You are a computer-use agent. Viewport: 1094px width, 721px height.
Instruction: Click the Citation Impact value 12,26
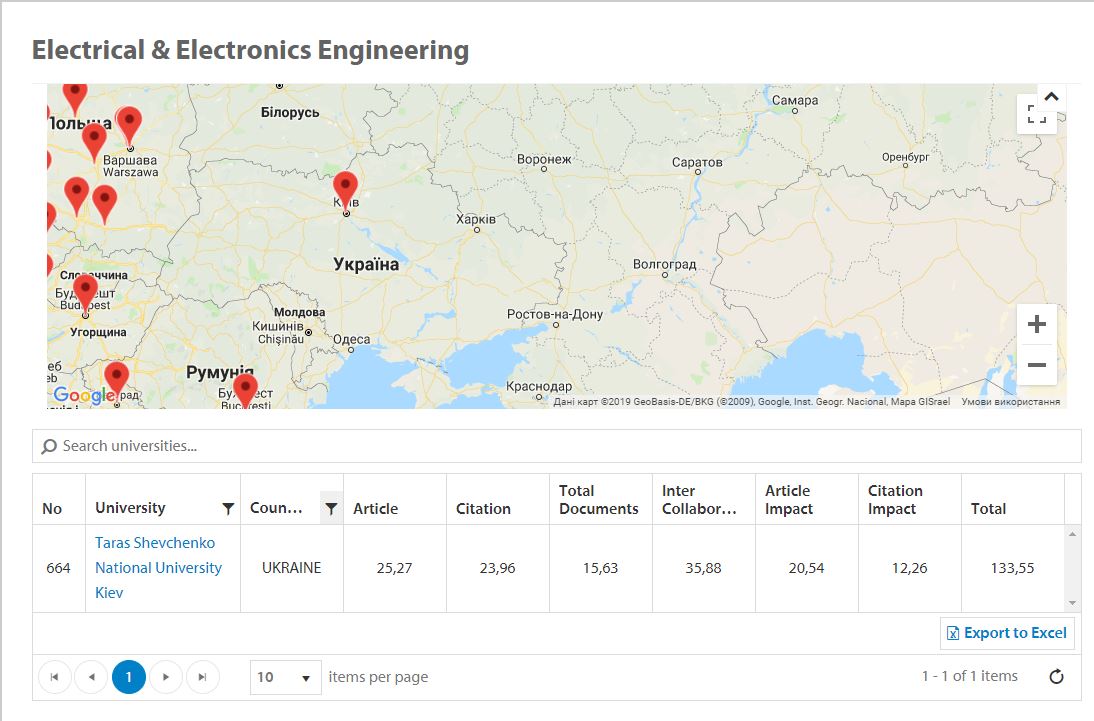point(909,568)
